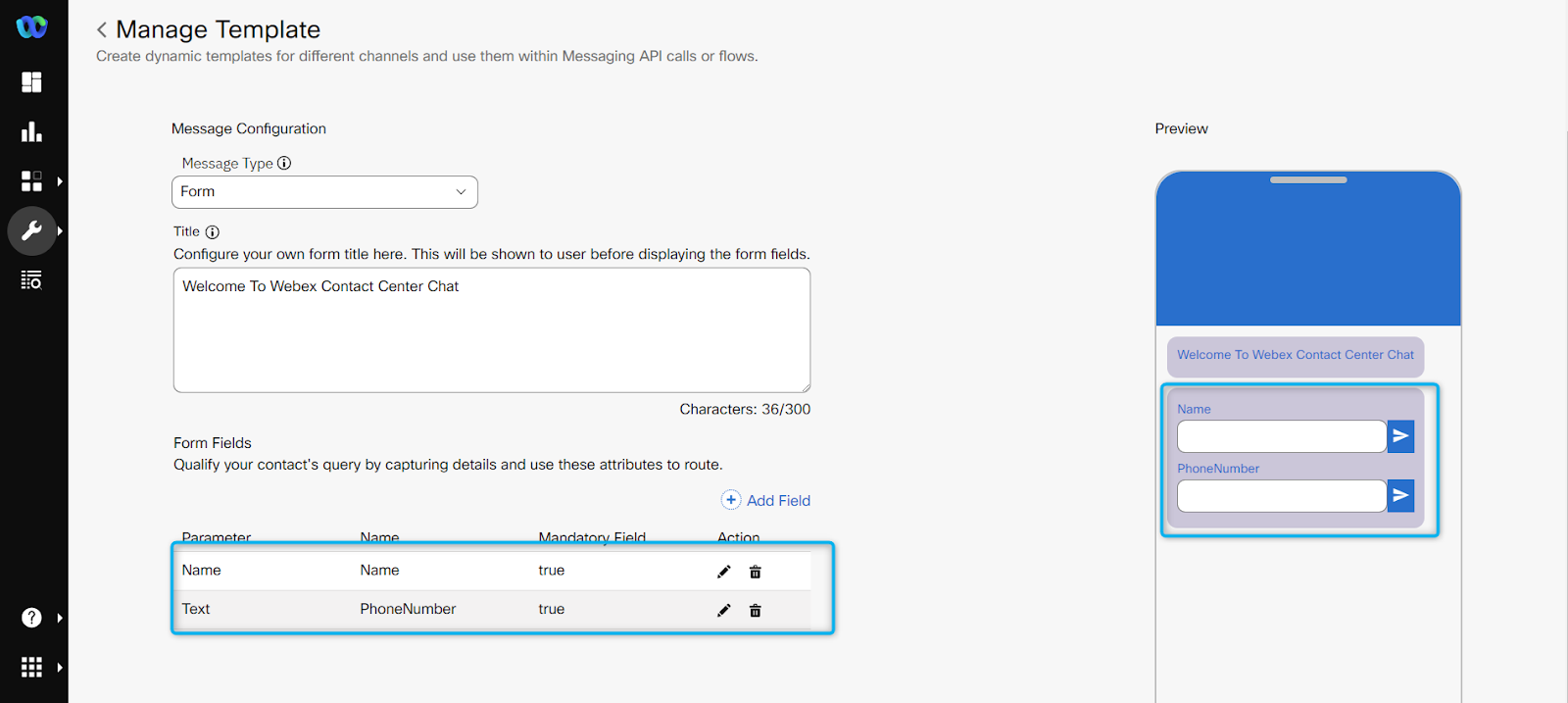
Task: Send the Name field in preview
Action: 1401,436
